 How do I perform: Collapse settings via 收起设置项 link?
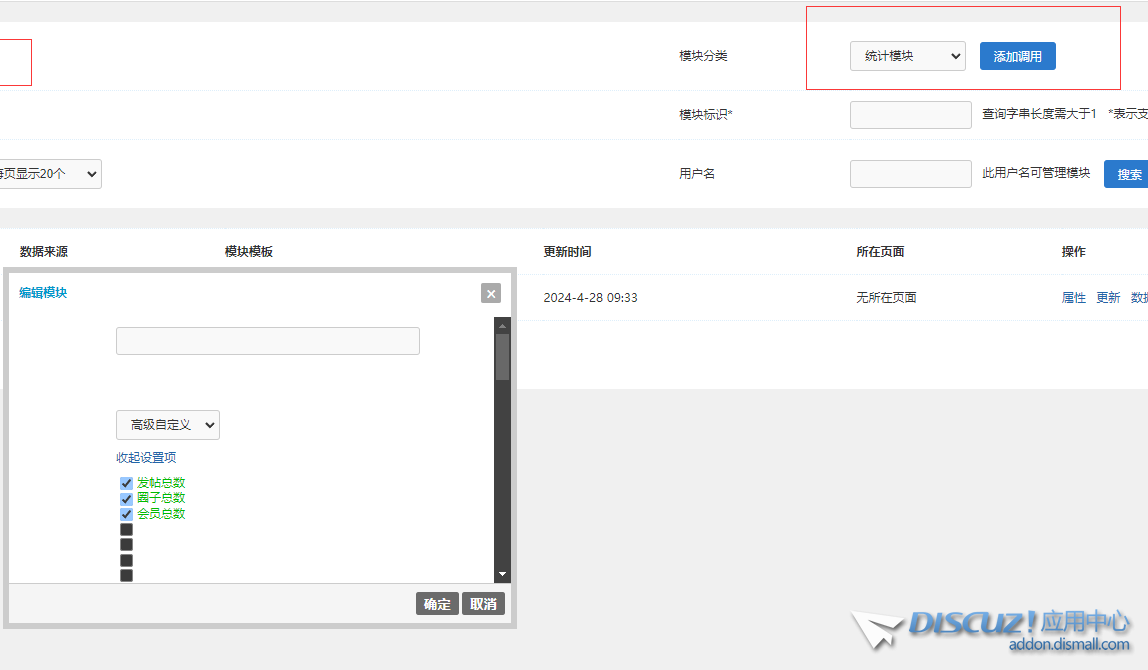pyautogui.click(x=146, y=457)
